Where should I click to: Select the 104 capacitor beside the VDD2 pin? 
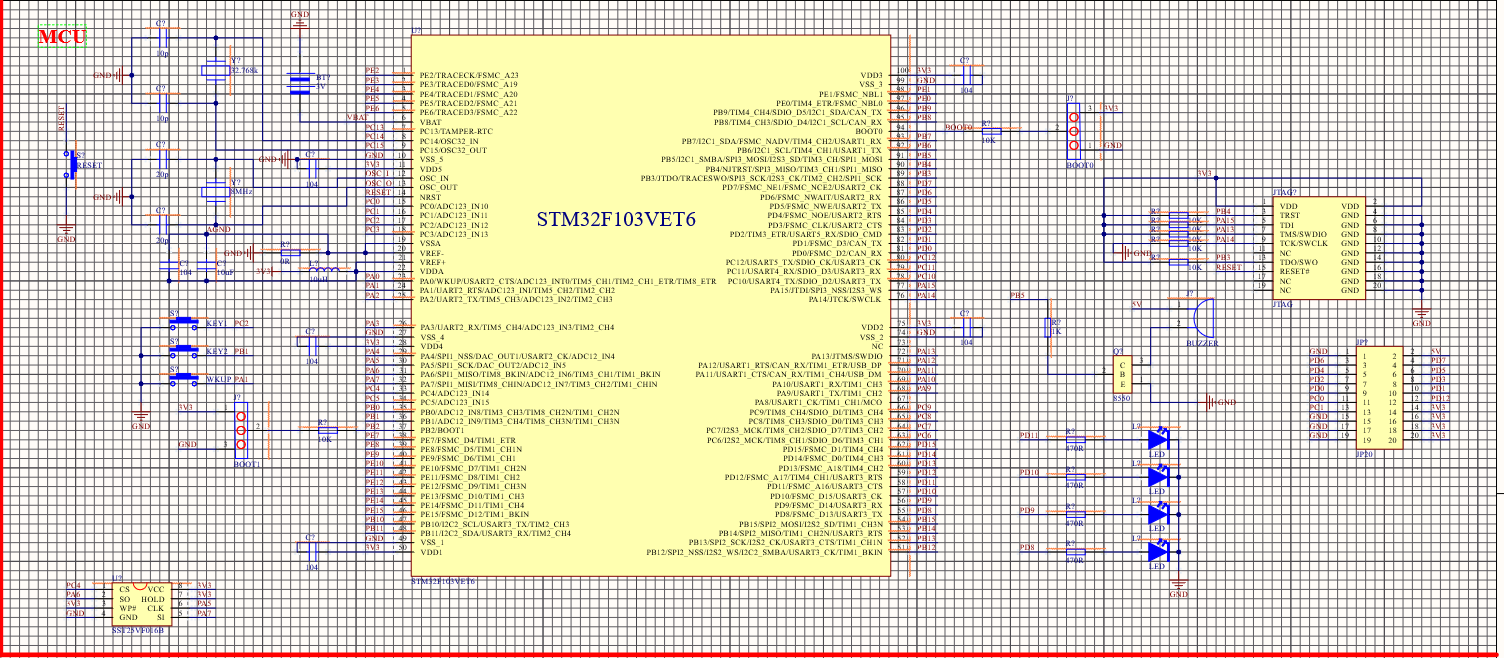(966, 328)
